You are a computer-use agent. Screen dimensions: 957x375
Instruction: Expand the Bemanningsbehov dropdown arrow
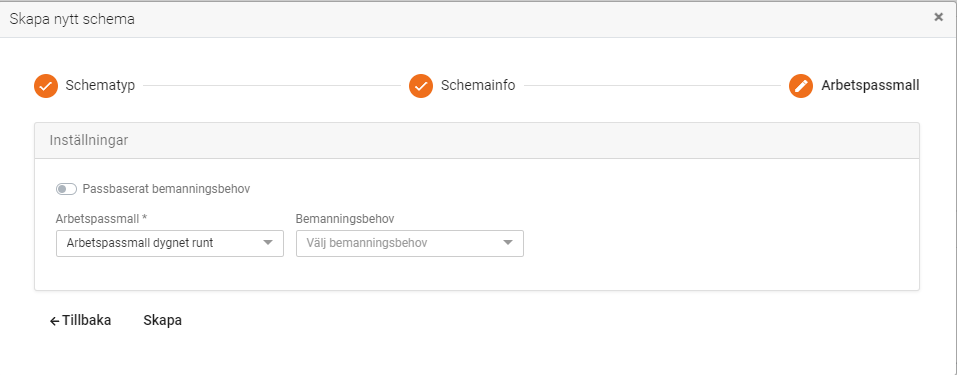pyautogui.click(x=507, y=243)
